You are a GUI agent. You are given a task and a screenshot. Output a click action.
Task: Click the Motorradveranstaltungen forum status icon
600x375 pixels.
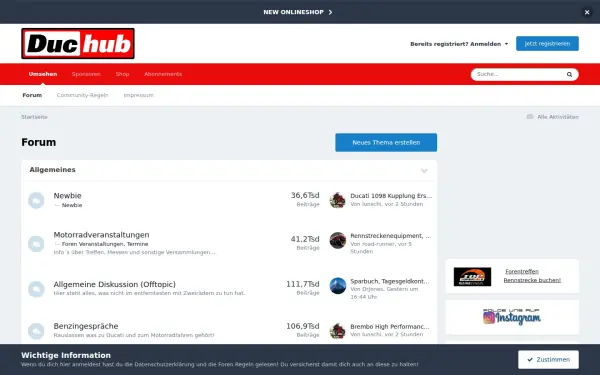(36, 244)
